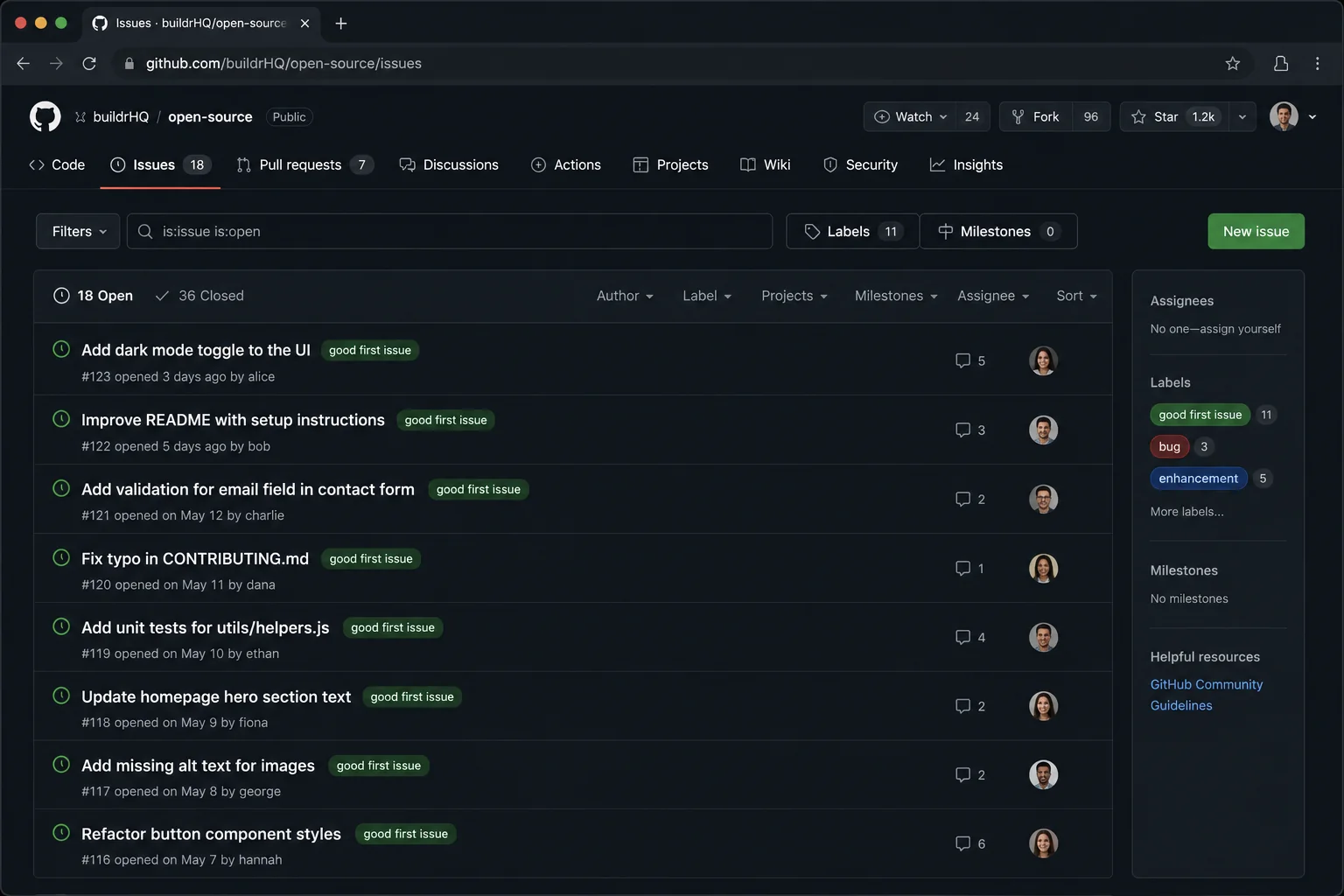Open the profile menu caret
The height and width of the screenshot is (896, 1344).
coord(1312,116)
